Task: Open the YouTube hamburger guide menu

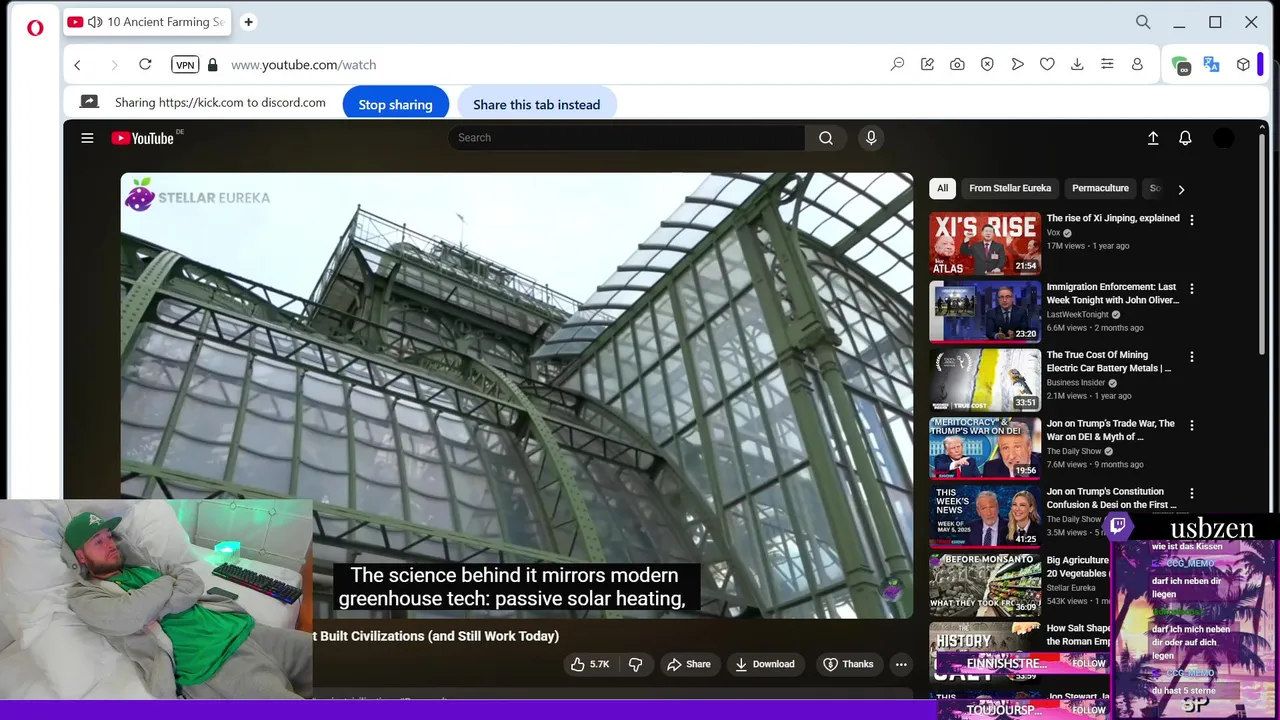Action: tap(87, 138)
